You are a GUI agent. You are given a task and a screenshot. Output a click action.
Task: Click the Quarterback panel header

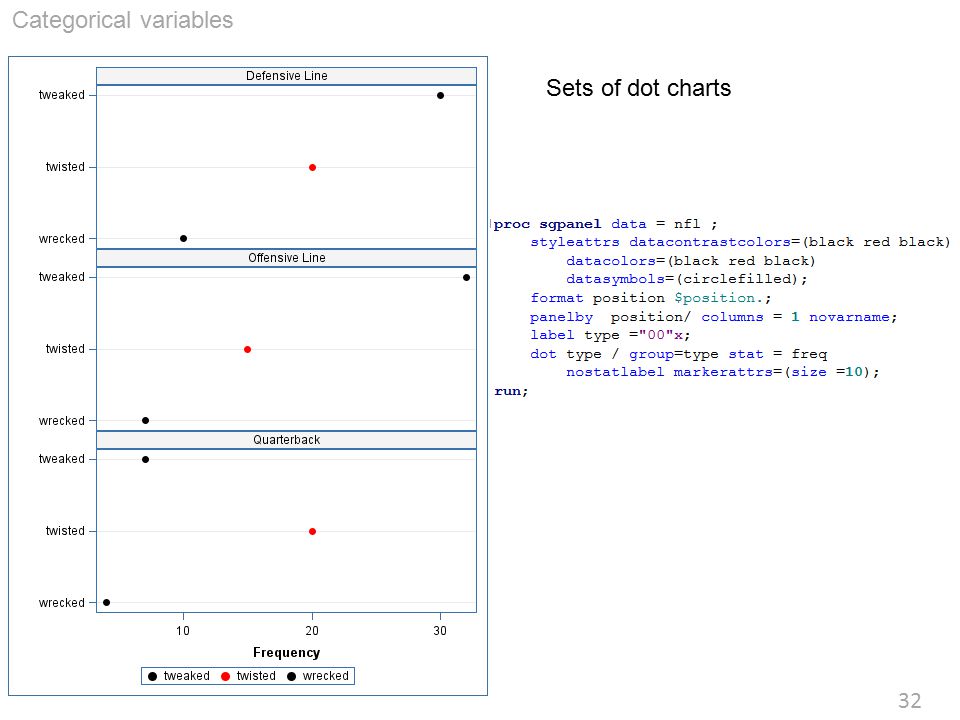(287, 440)
